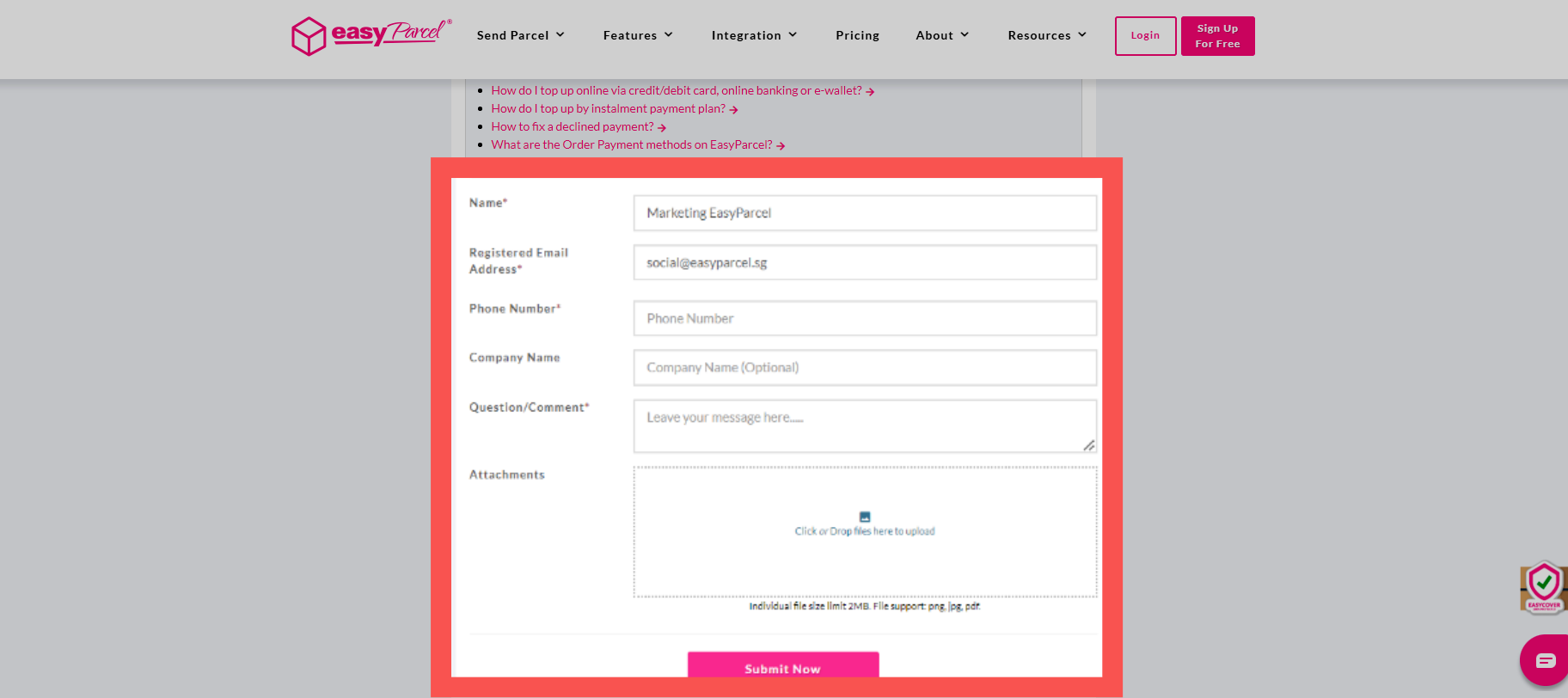Expand the About dropdown menu
The height and width of the screenshot is (698, 1568).
coord(942,35)
